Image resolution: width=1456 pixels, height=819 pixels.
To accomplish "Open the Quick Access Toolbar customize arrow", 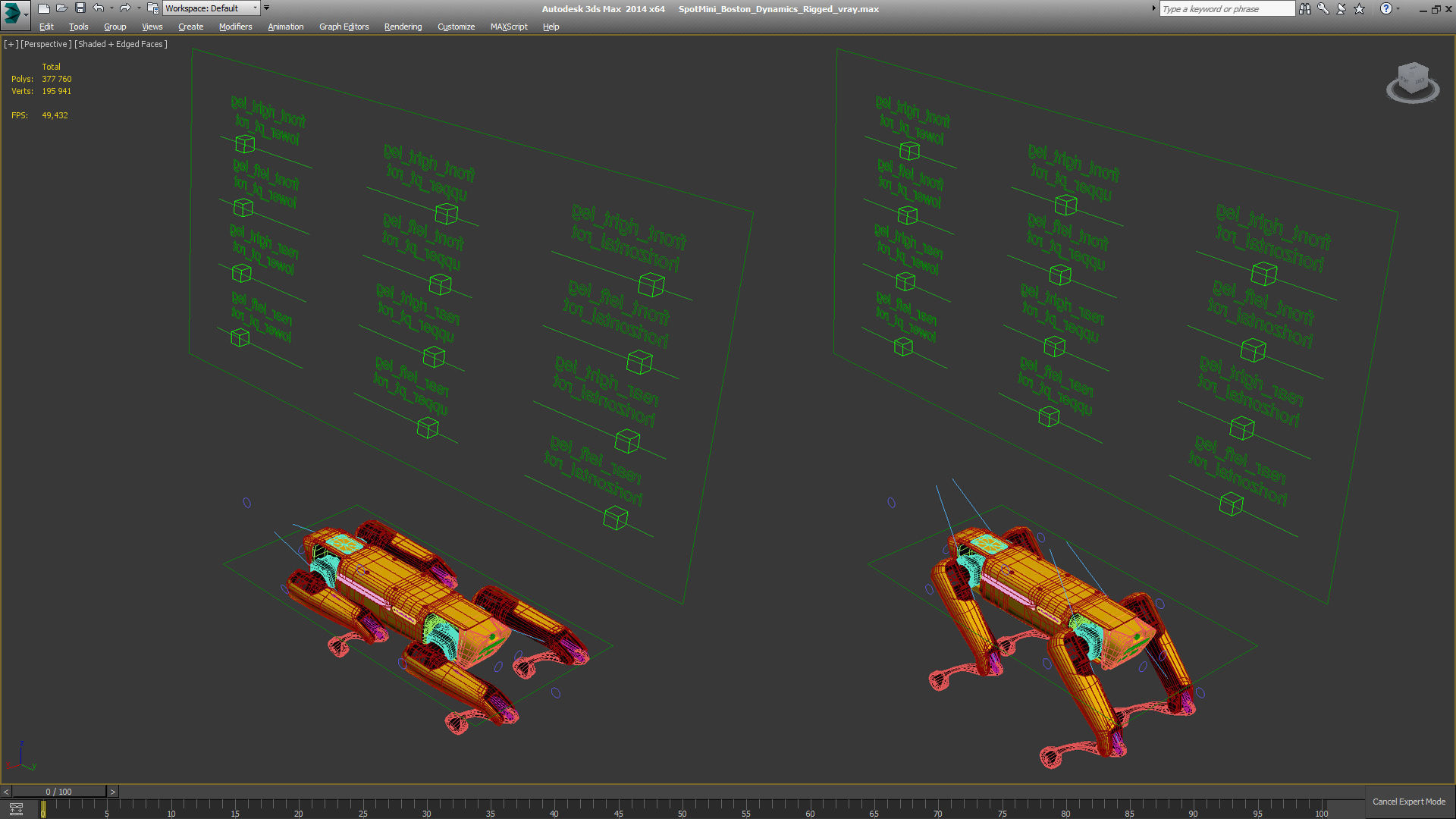I will click(x=267, y=8).
